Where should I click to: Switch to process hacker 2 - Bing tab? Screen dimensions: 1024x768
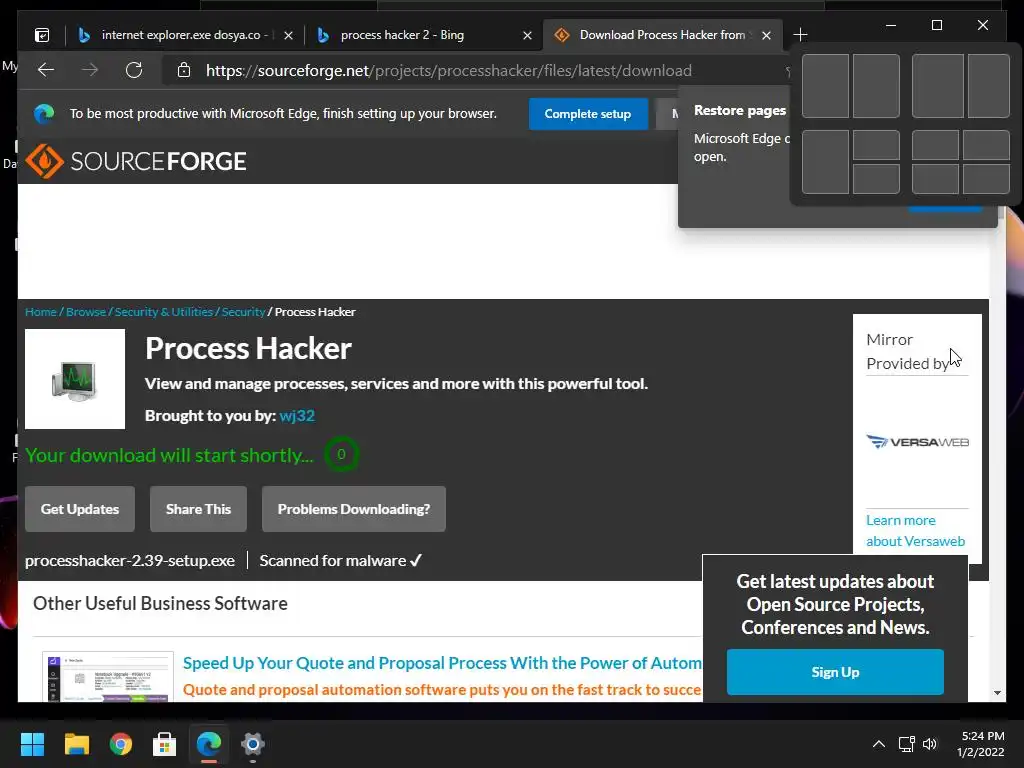[423, 35]
